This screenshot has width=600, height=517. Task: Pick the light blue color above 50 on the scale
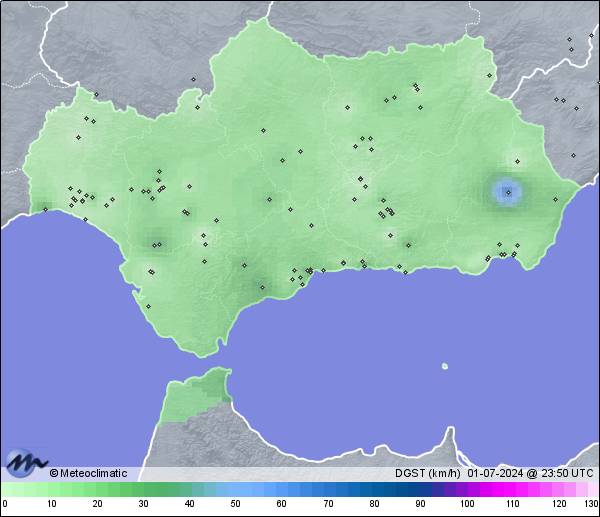[235, 489]
